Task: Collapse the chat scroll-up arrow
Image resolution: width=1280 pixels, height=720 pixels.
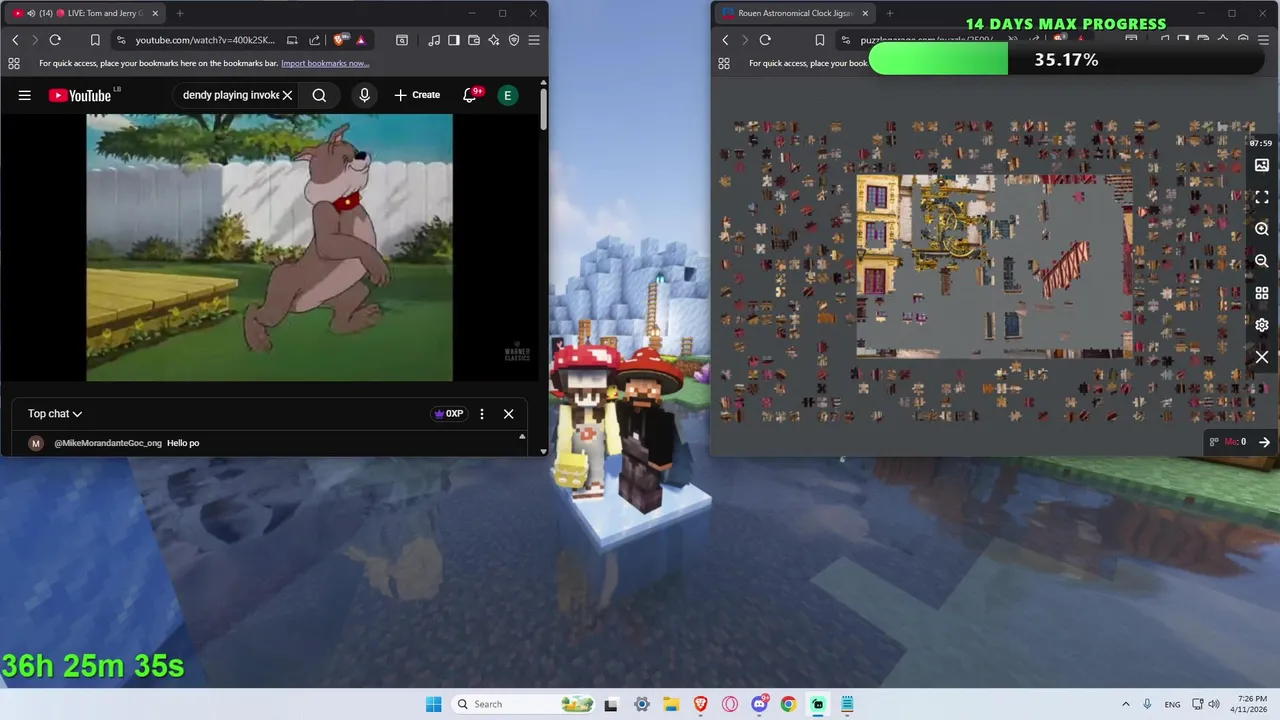Action: (x=521, y=437)
